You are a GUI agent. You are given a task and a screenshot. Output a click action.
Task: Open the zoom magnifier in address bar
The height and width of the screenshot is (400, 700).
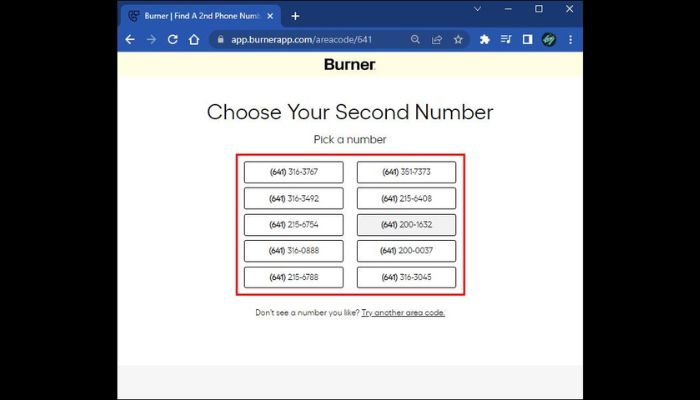pos(415,40)
